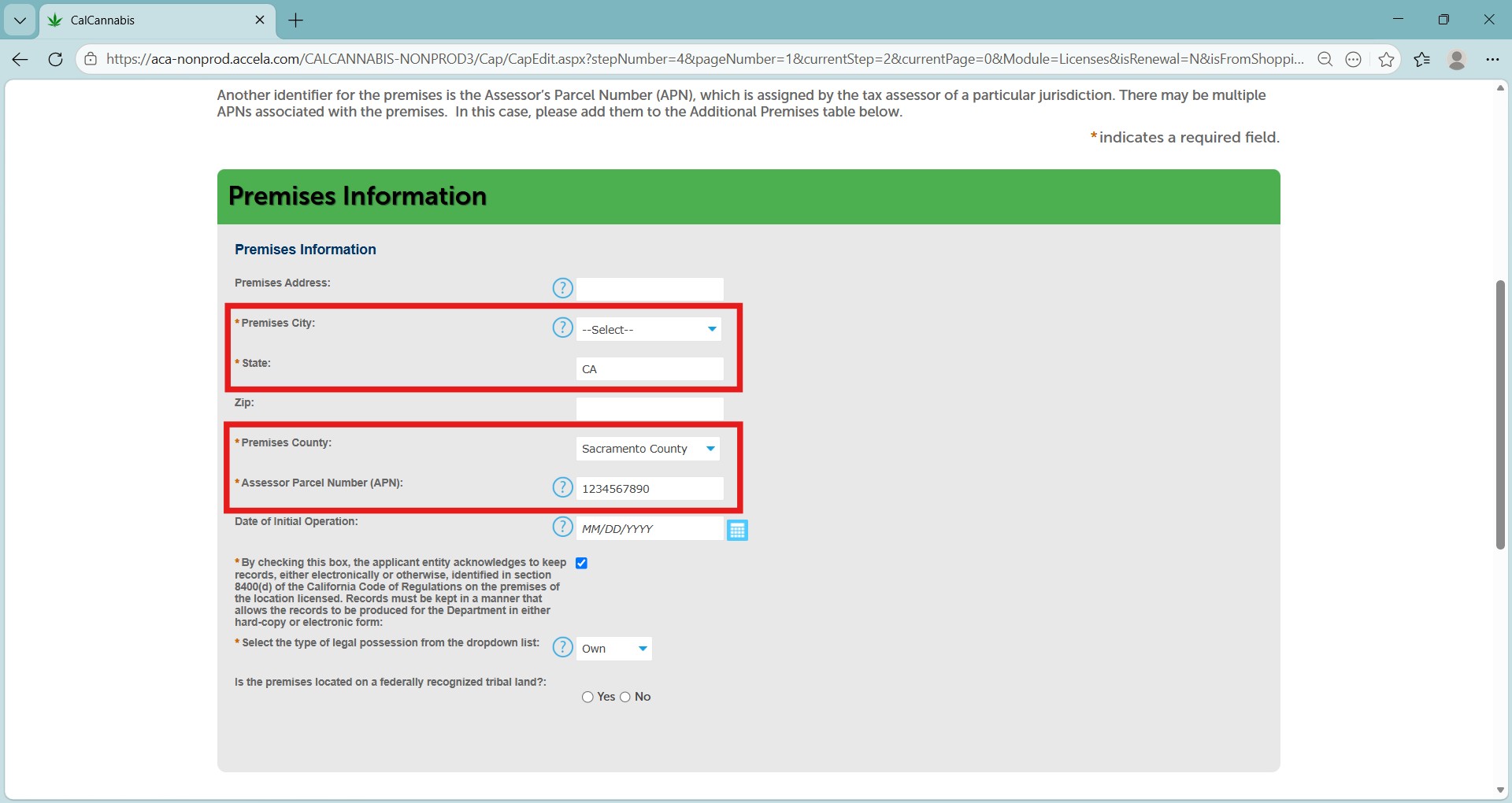1512x803 pixels.
Task: Open the calendar date picker icon
Action: click(x=737, y=530)
